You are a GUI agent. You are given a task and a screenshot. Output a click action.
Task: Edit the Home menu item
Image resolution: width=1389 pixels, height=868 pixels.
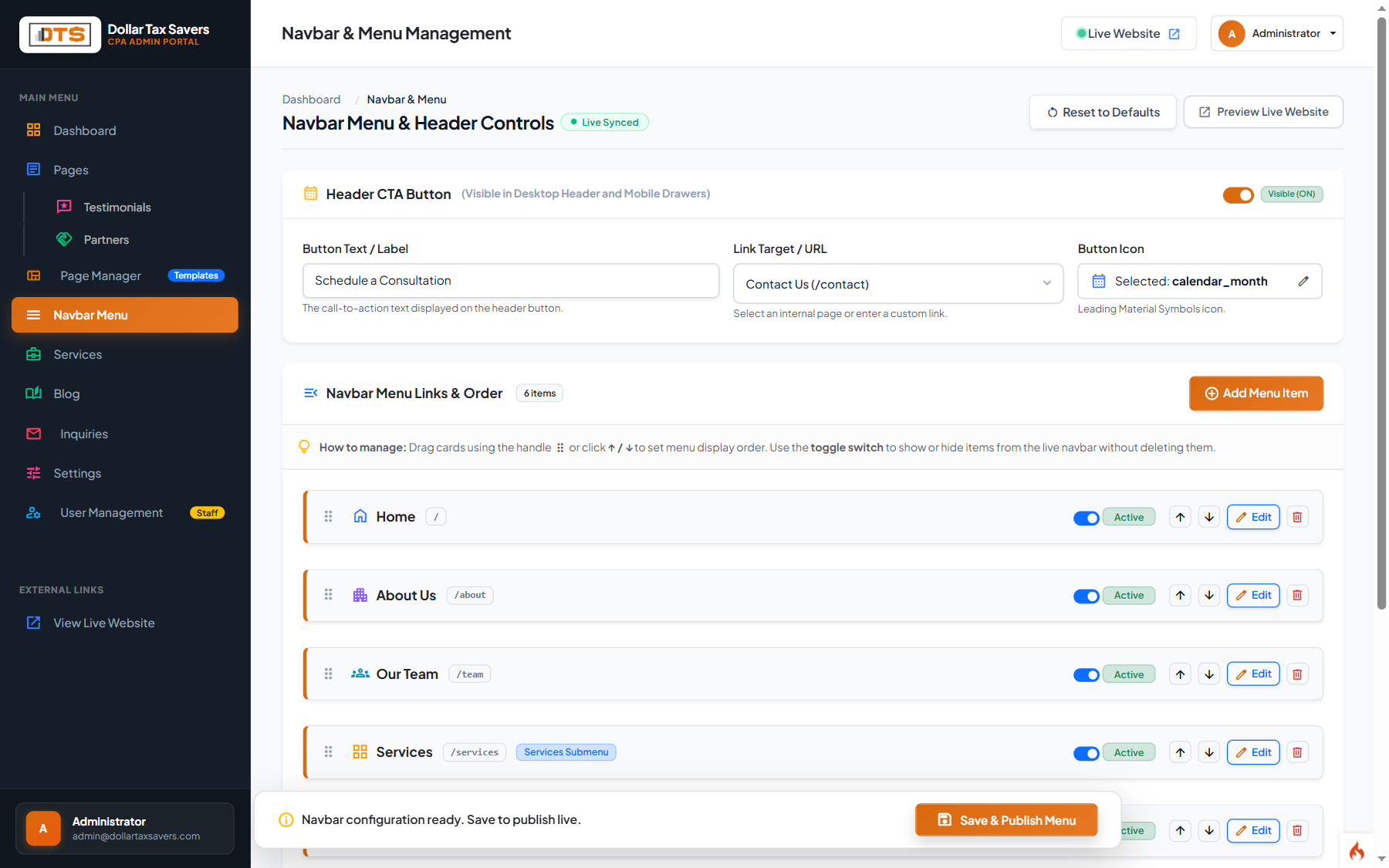pyautogui.click(x=1253, y=517)
